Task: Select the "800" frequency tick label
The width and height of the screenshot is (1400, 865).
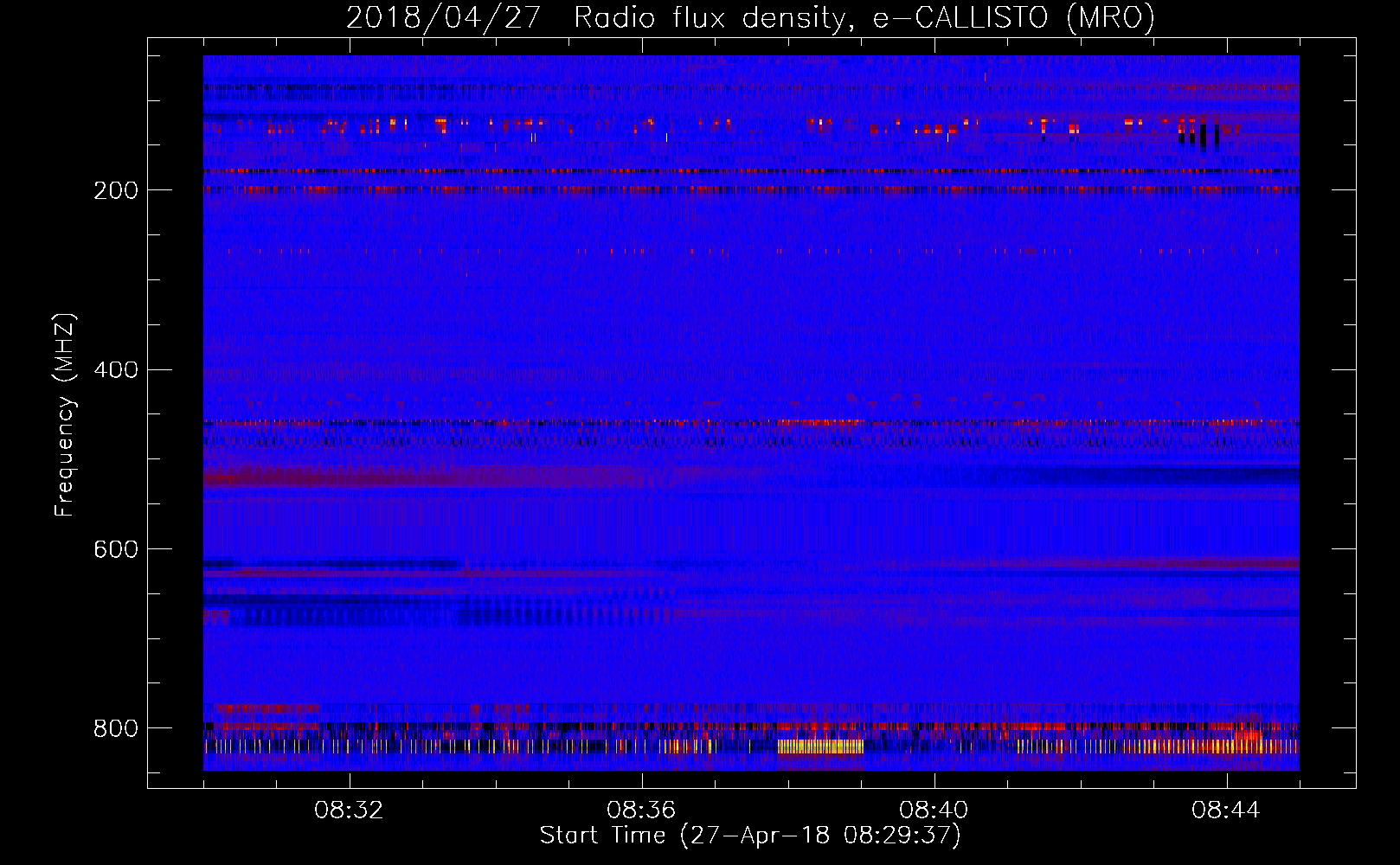Action: 116,728
